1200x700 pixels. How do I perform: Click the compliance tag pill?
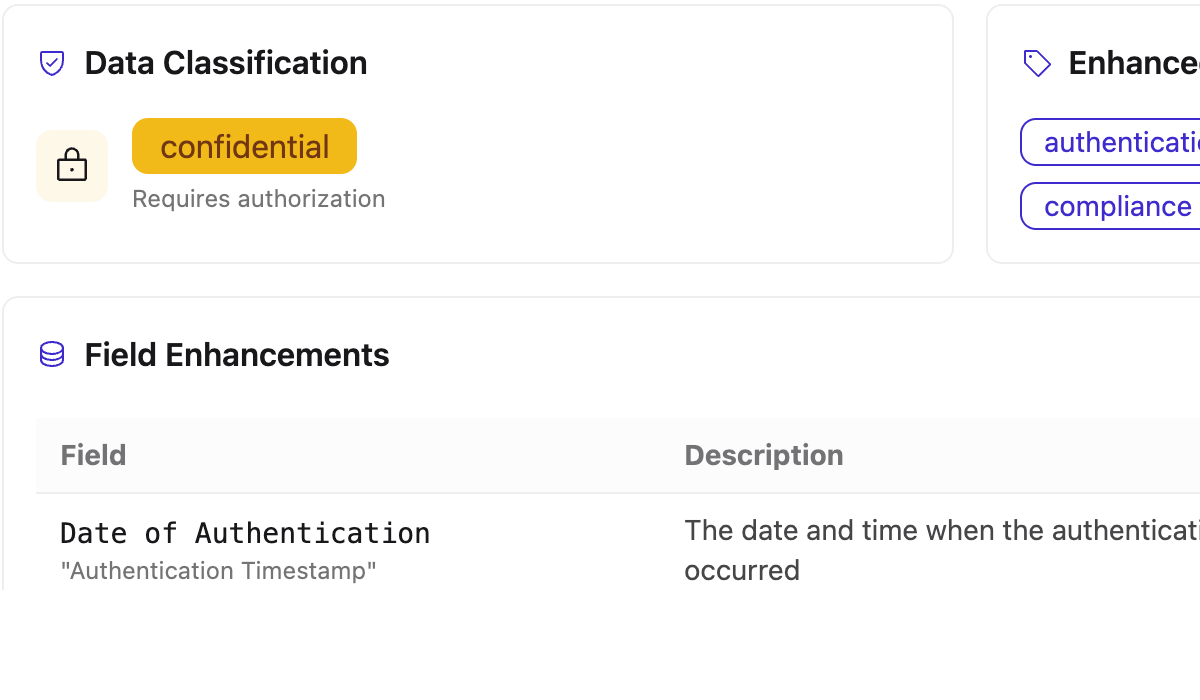(1110, 206)
